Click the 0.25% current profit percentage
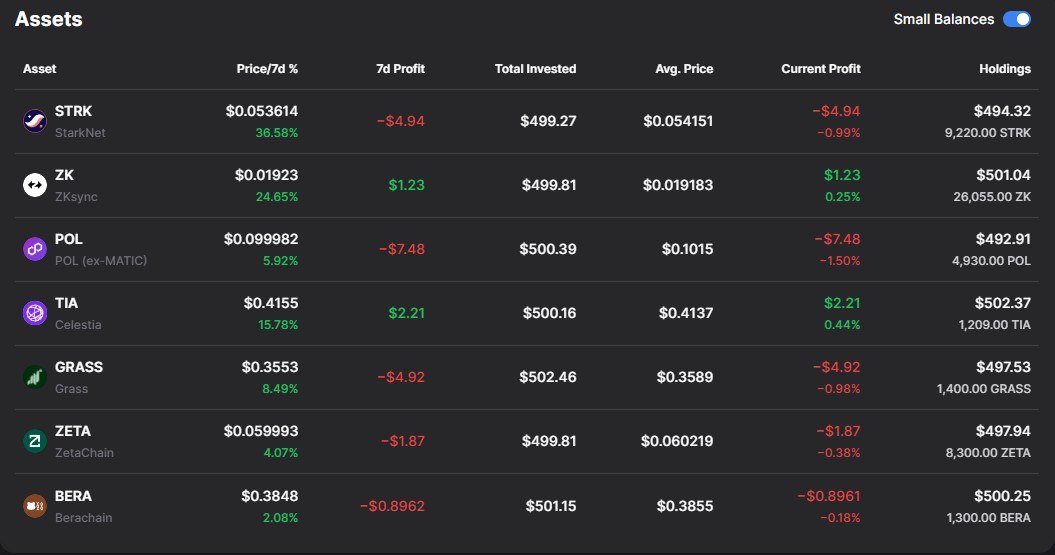The height and width of the screenshot is (555, 1055). [x=842, y=196]
